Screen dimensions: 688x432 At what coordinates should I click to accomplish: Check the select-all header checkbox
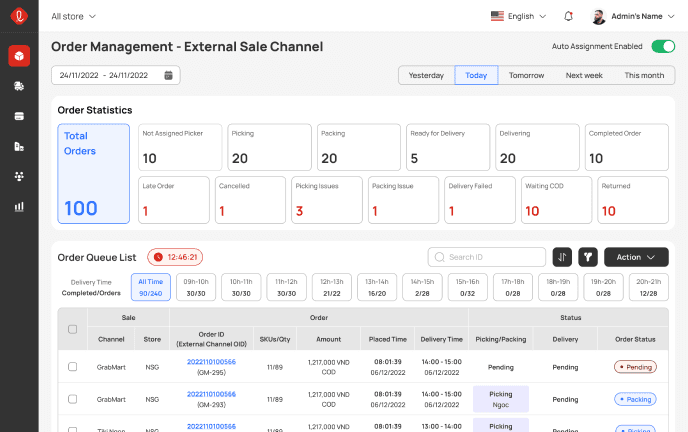72,329
